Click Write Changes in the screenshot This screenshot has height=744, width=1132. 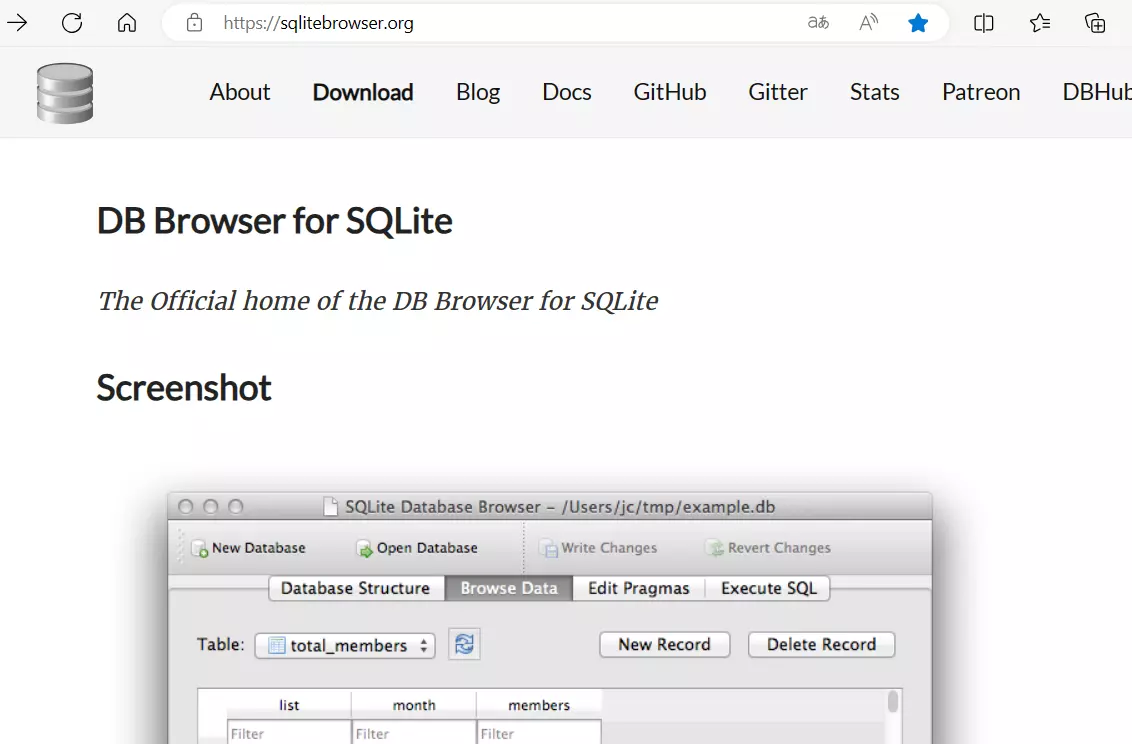tap(598, 548)
